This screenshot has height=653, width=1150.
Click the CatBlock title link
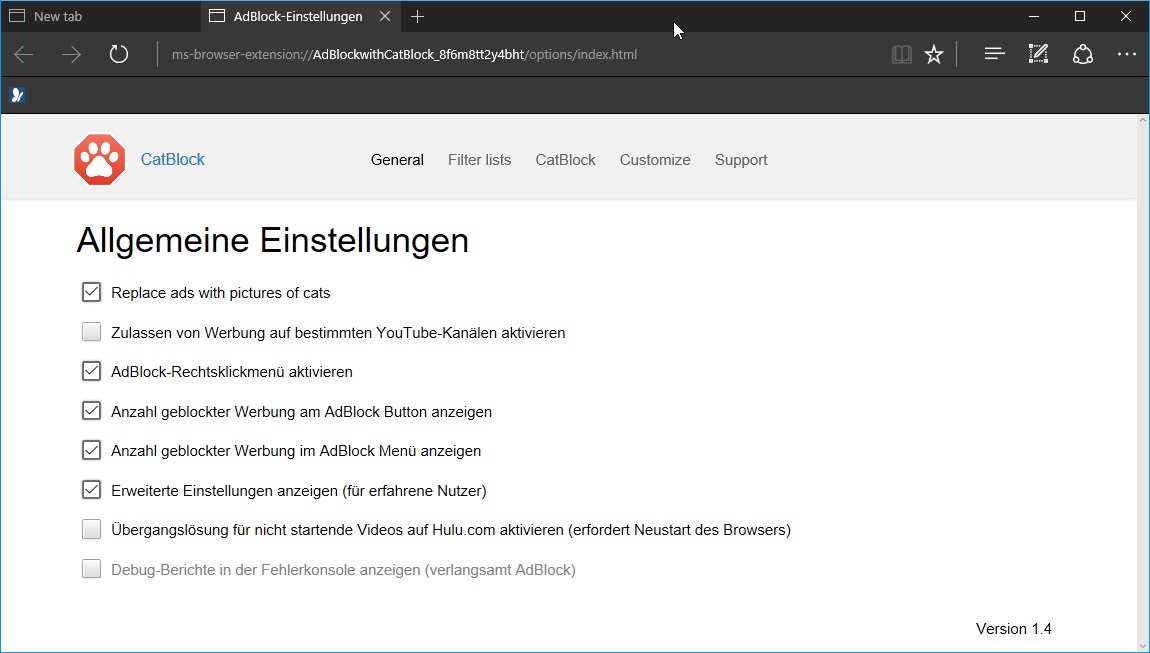[x=172, y=159]
